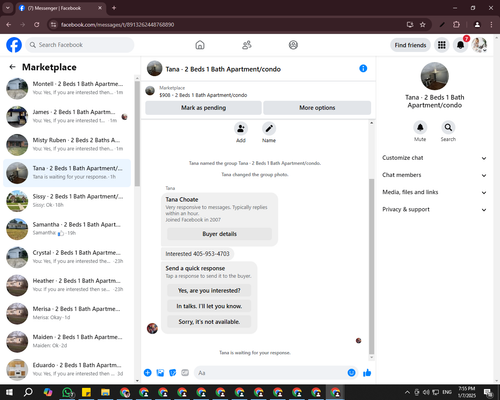500x400 pixels.
Task: Open Eduardo conversation in the list
Action: 67,370
